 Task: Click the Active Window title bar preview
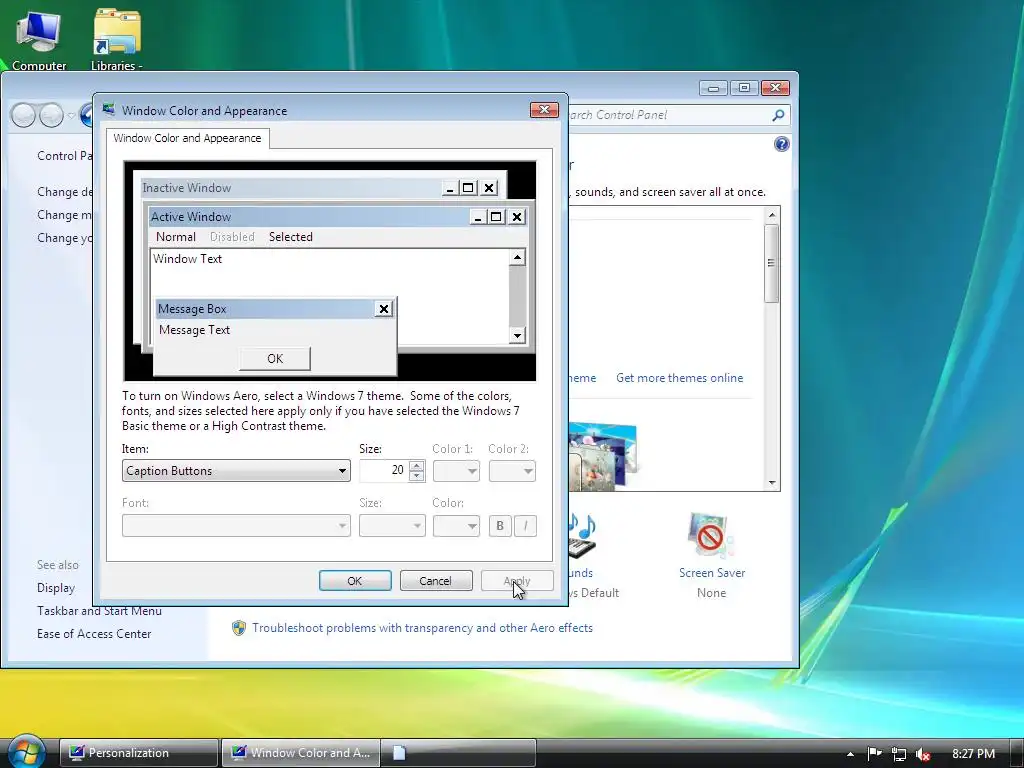point(308,217)
